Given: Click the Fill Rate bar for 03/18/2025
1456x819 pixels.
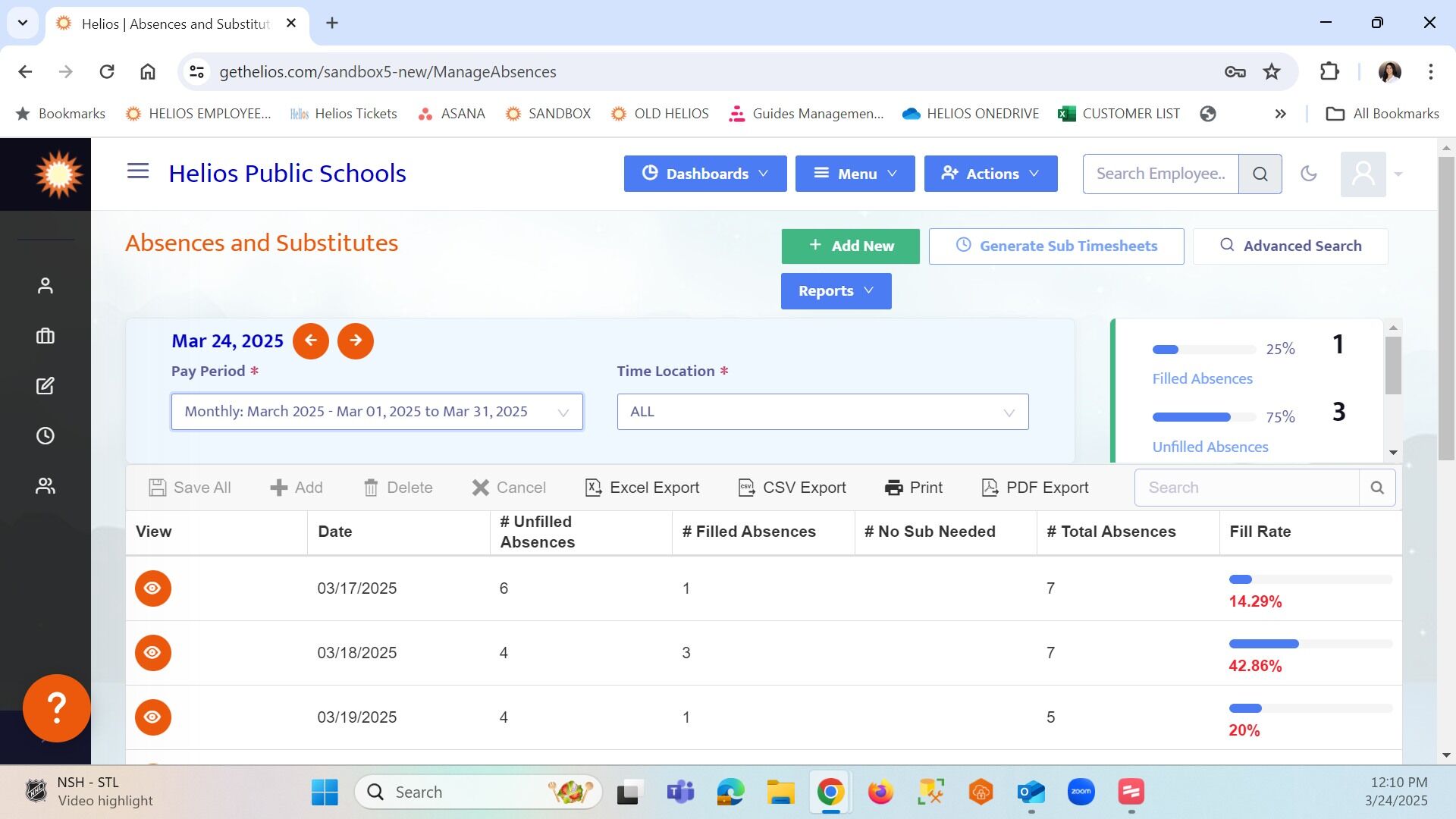Looking at the screenshot, I should 1310,644.
